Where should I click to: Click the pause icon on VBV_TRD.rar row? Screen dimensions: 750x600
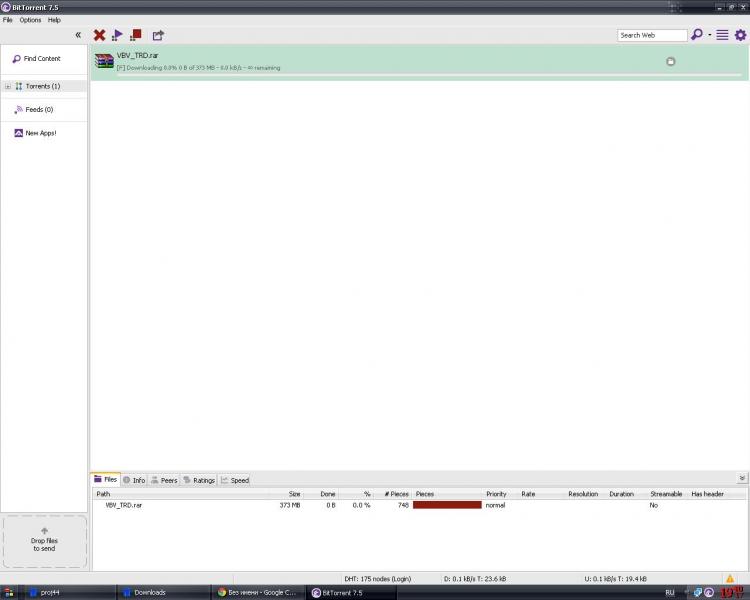[x=670, y=61]
